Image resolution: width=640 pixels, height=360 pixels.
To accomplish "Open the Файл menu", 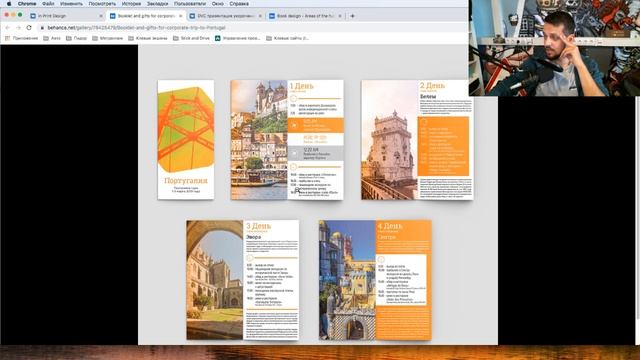I will (48, 4).
